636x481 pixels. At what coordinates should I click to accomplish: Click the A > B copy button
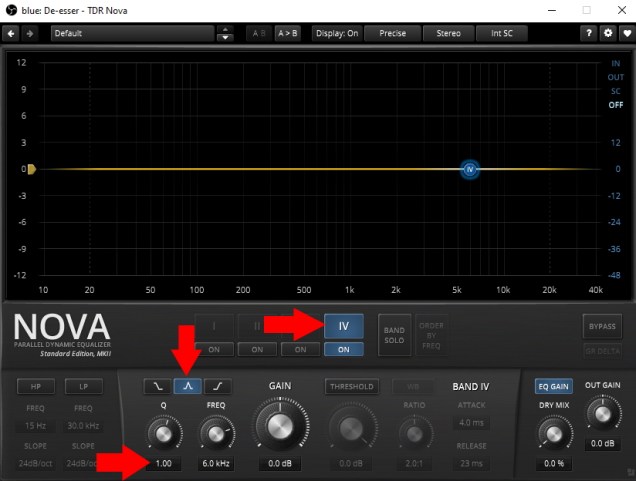287,33
